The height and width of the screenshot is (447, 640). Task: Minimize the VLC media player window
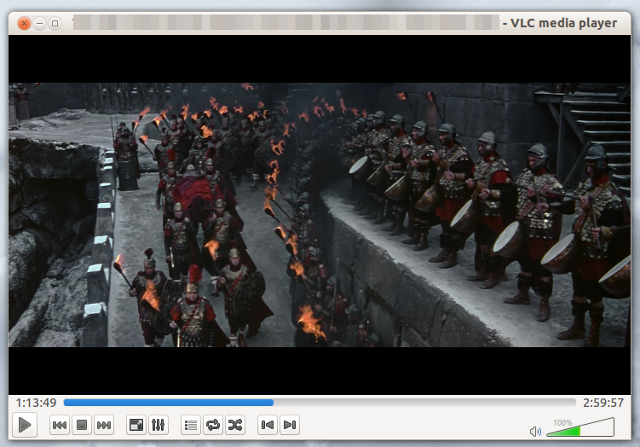click(x=40, y=23)
